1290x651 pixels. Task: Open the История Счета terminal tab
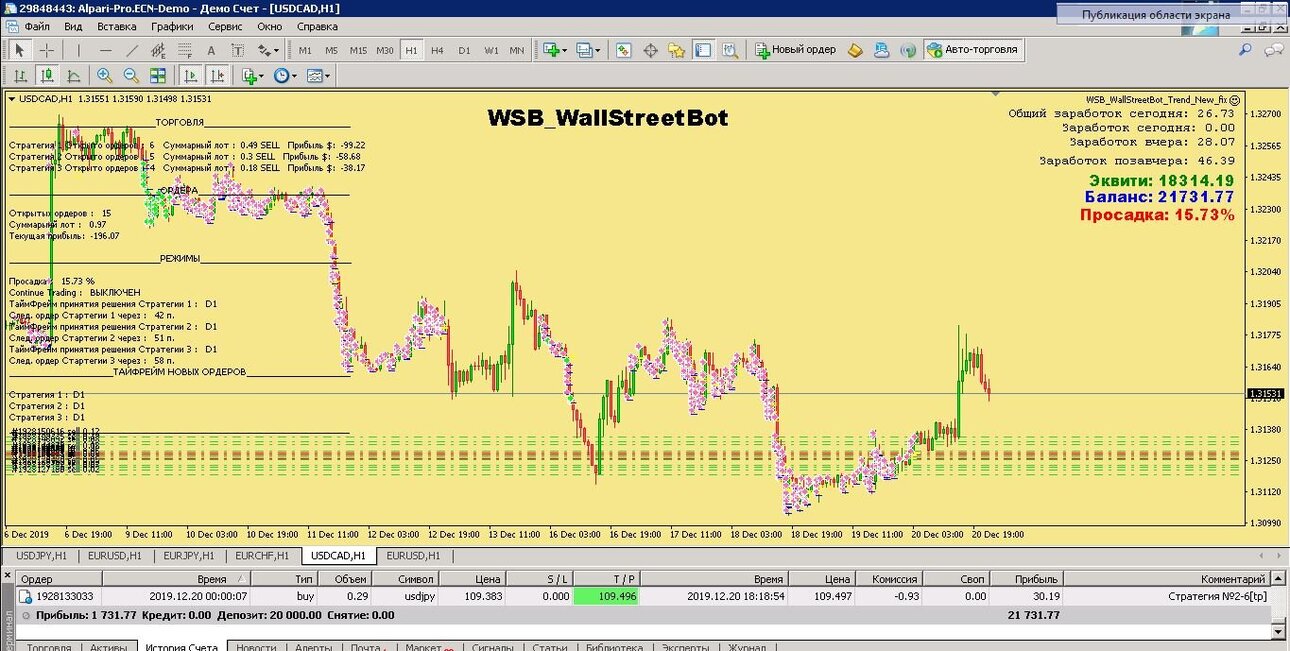coord(181,646)
